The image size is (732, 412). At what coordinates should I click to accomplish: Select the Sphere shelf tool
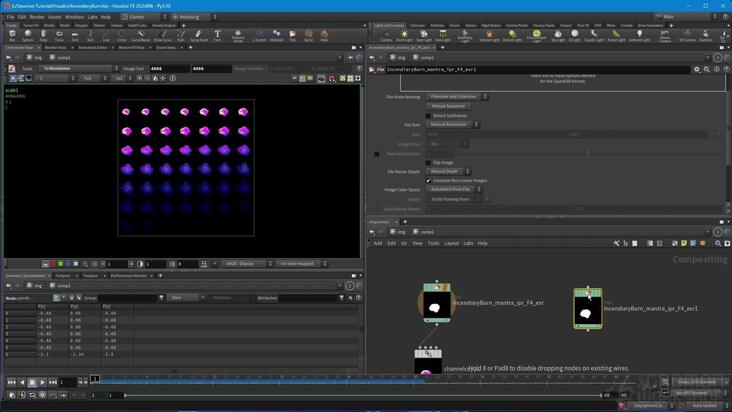(28, 35)
